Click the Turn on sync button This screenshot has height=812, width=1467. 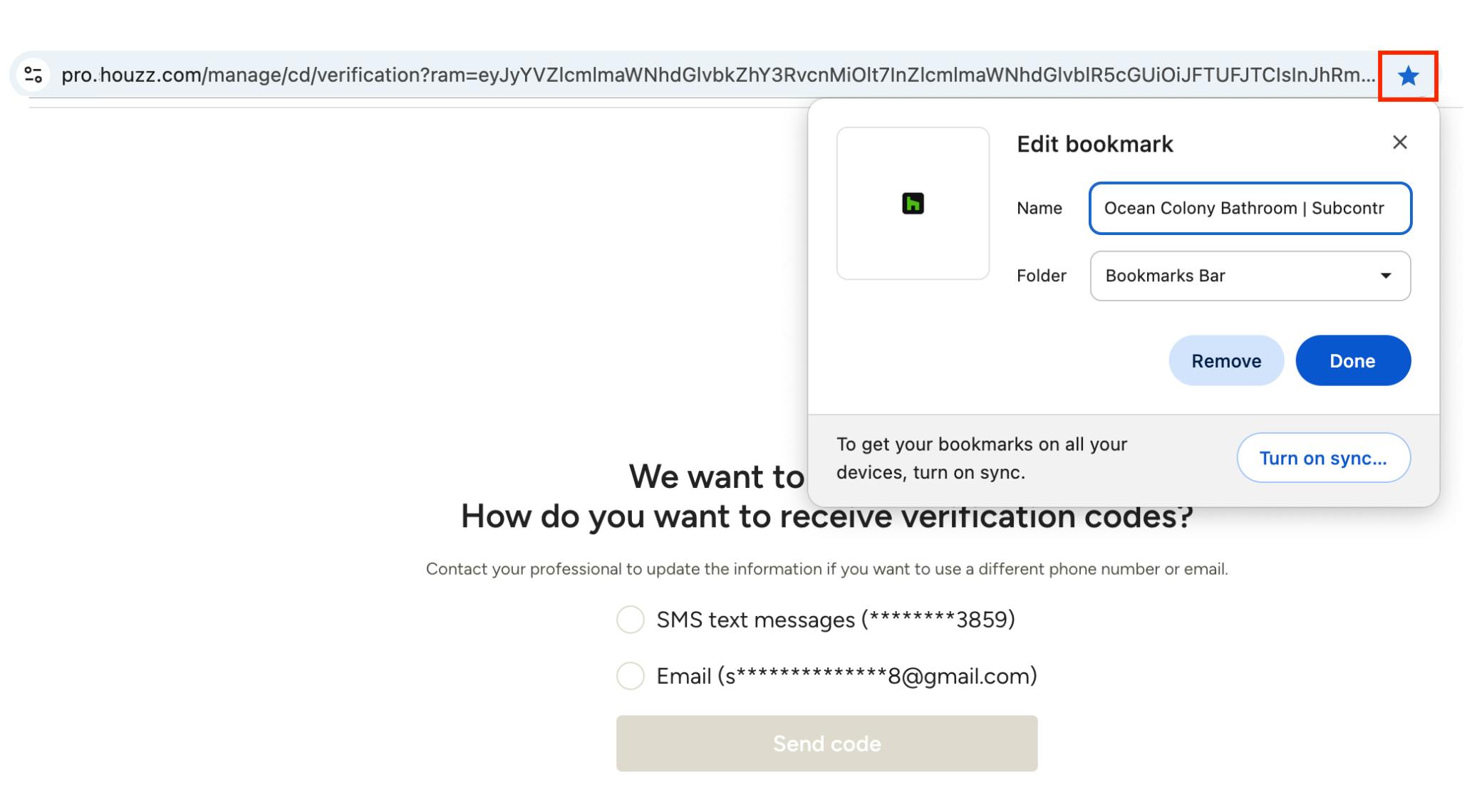coord(1323,458)
